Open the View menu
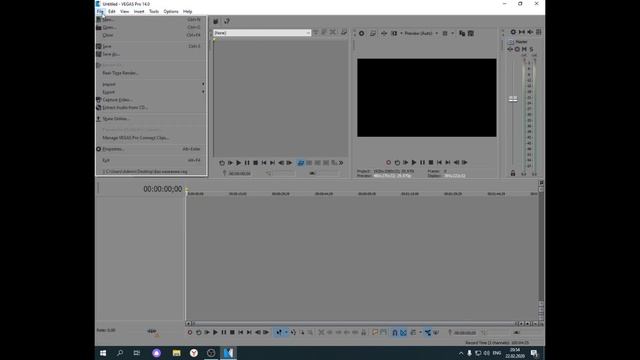 point(124,11)
